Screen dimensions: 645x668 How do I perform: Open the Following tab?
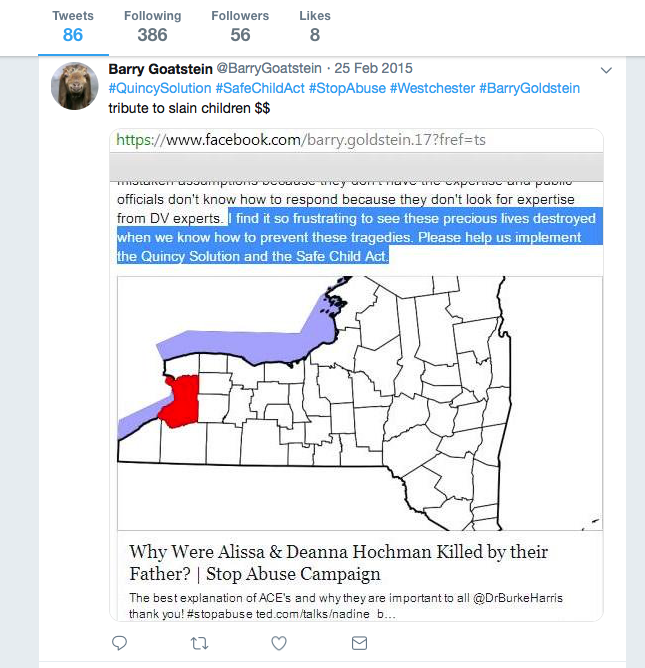pyautogui.click(x=152, y=26)
